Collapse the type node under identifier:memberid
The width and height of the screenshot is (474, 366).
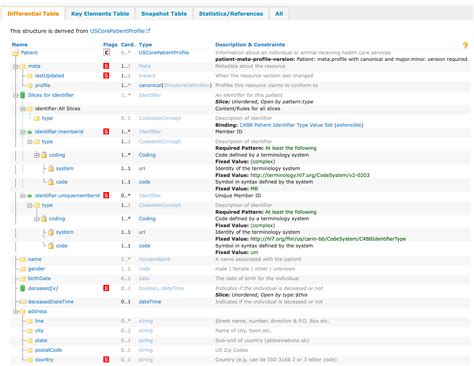pyautogui.click(x=29, y=142)
